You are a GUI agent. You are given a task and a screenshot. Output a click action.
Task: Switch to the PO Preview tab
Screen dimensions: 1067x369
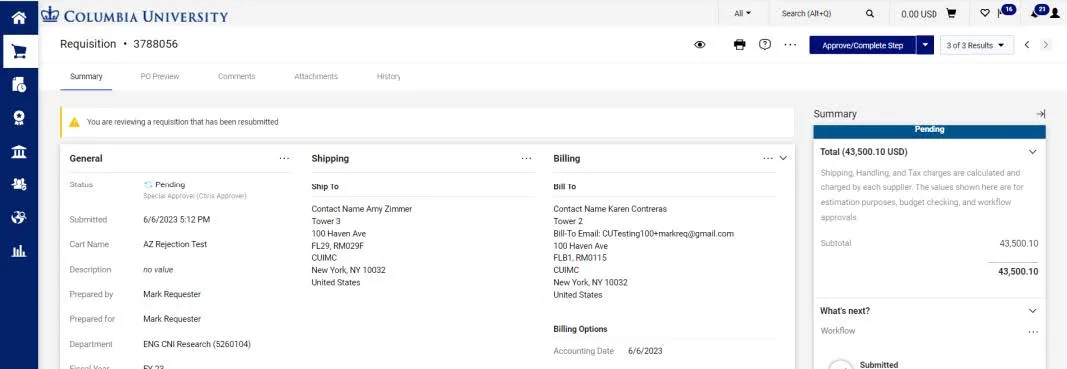click(160, 76)
